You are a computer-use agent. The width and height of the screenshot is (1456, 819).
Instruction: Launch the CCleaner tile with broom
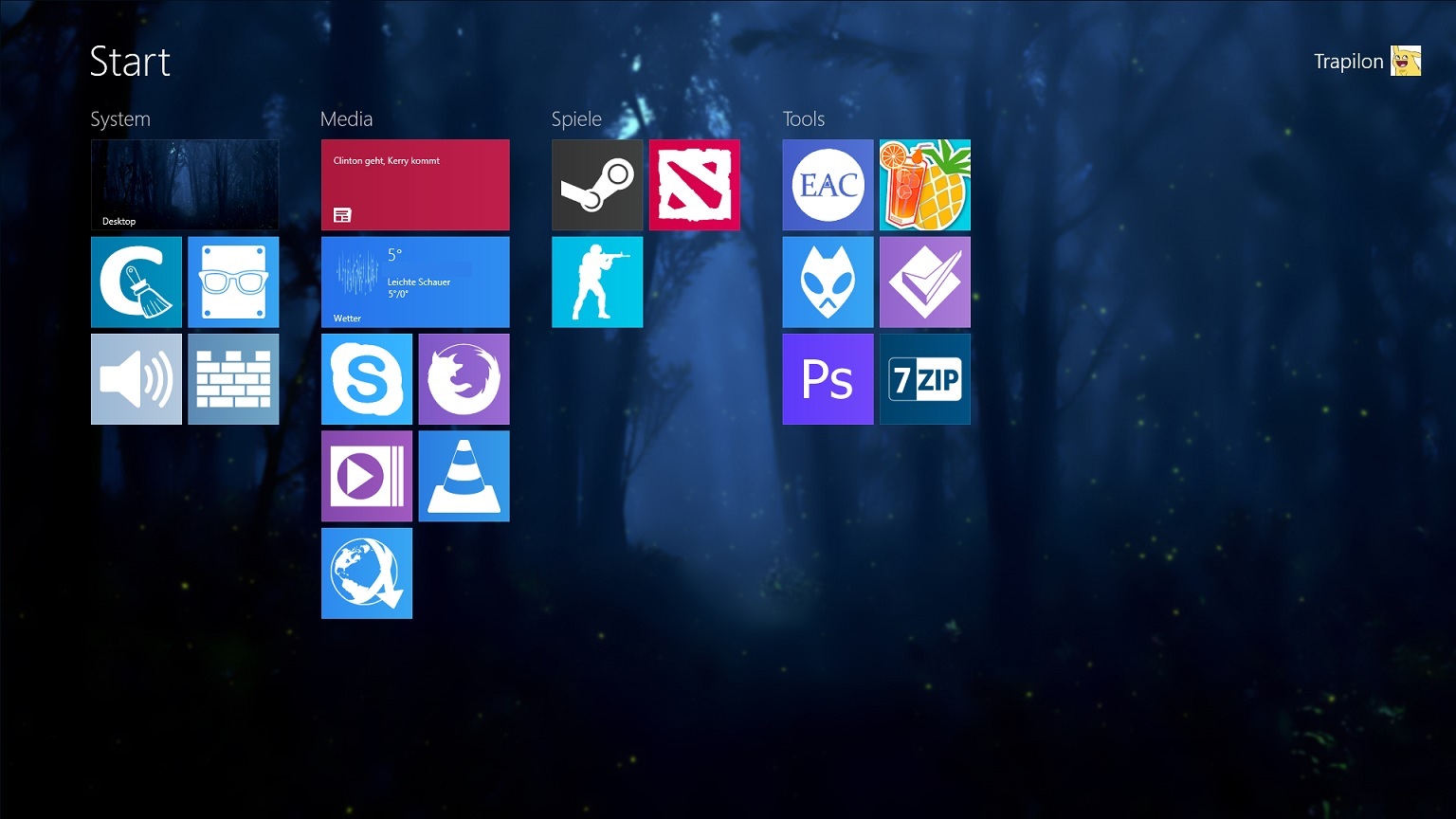click(x=136, y=282)
